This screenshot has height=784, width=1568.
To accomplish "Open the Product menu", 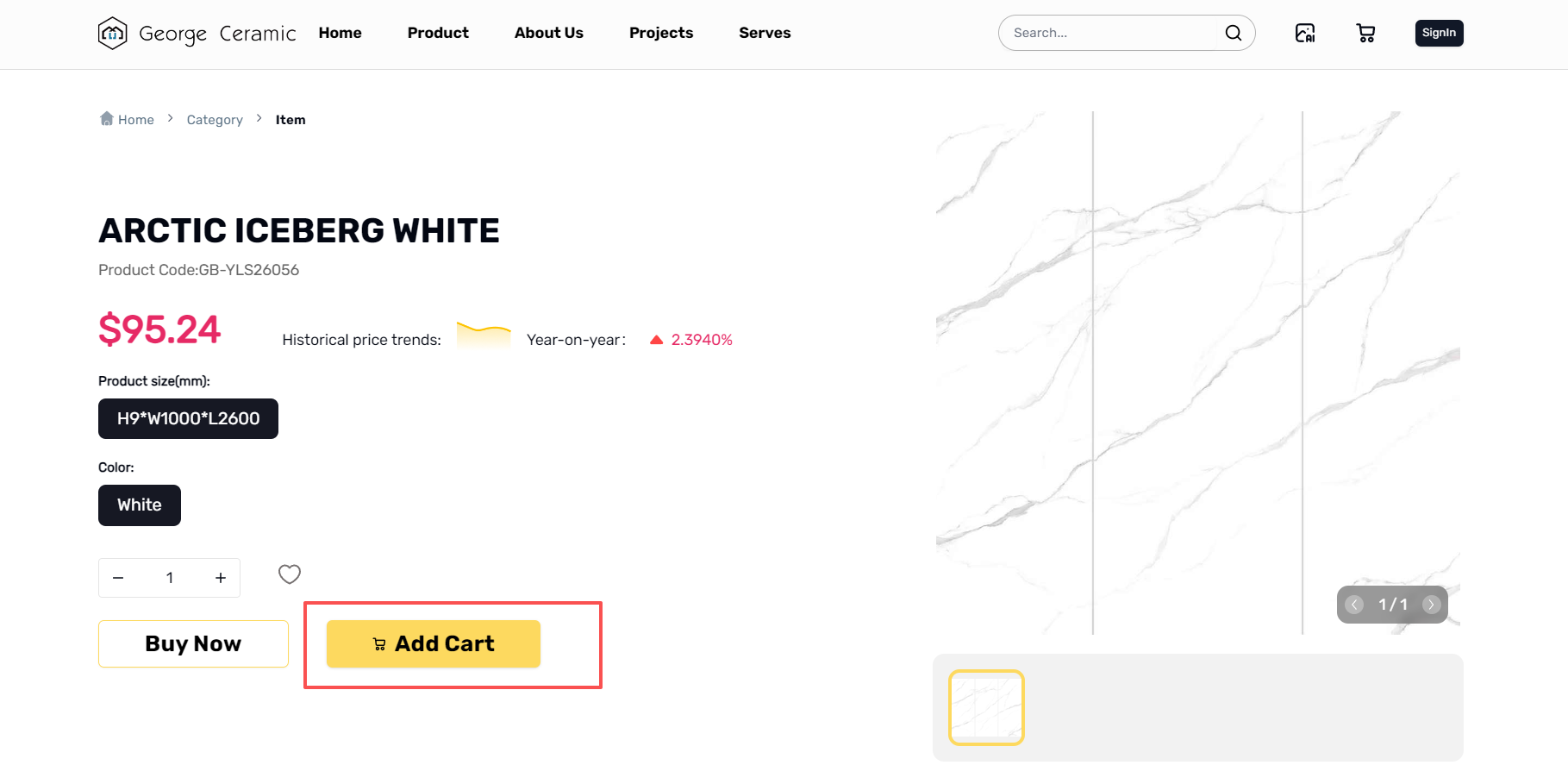I will coord(438,33).
